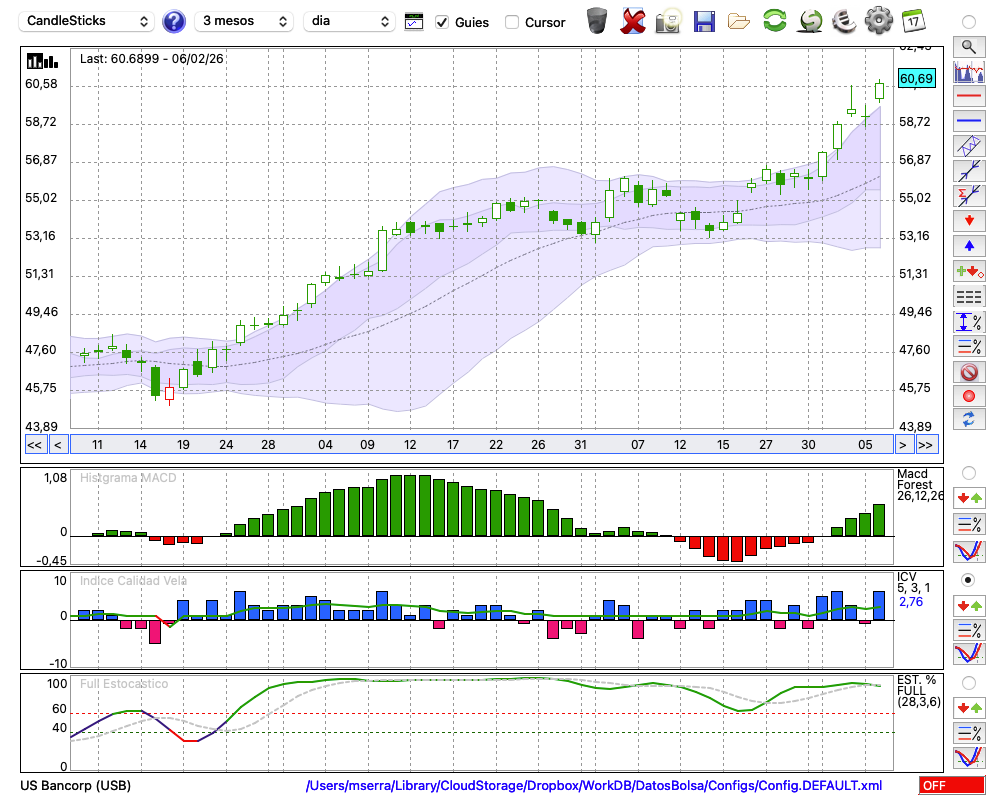Uncheck the Guies checkbox
The height and width of the screenshot is (800, 1000).
(x=443, y=22)
